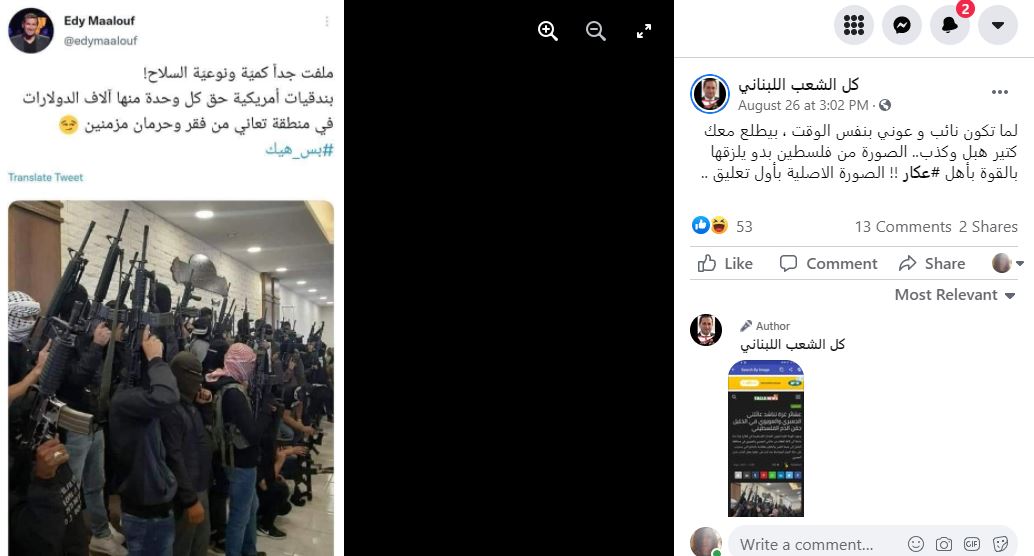1034x556 pixels.
Task: Zoom out of the photo
Action: click(x=595, y=30)
